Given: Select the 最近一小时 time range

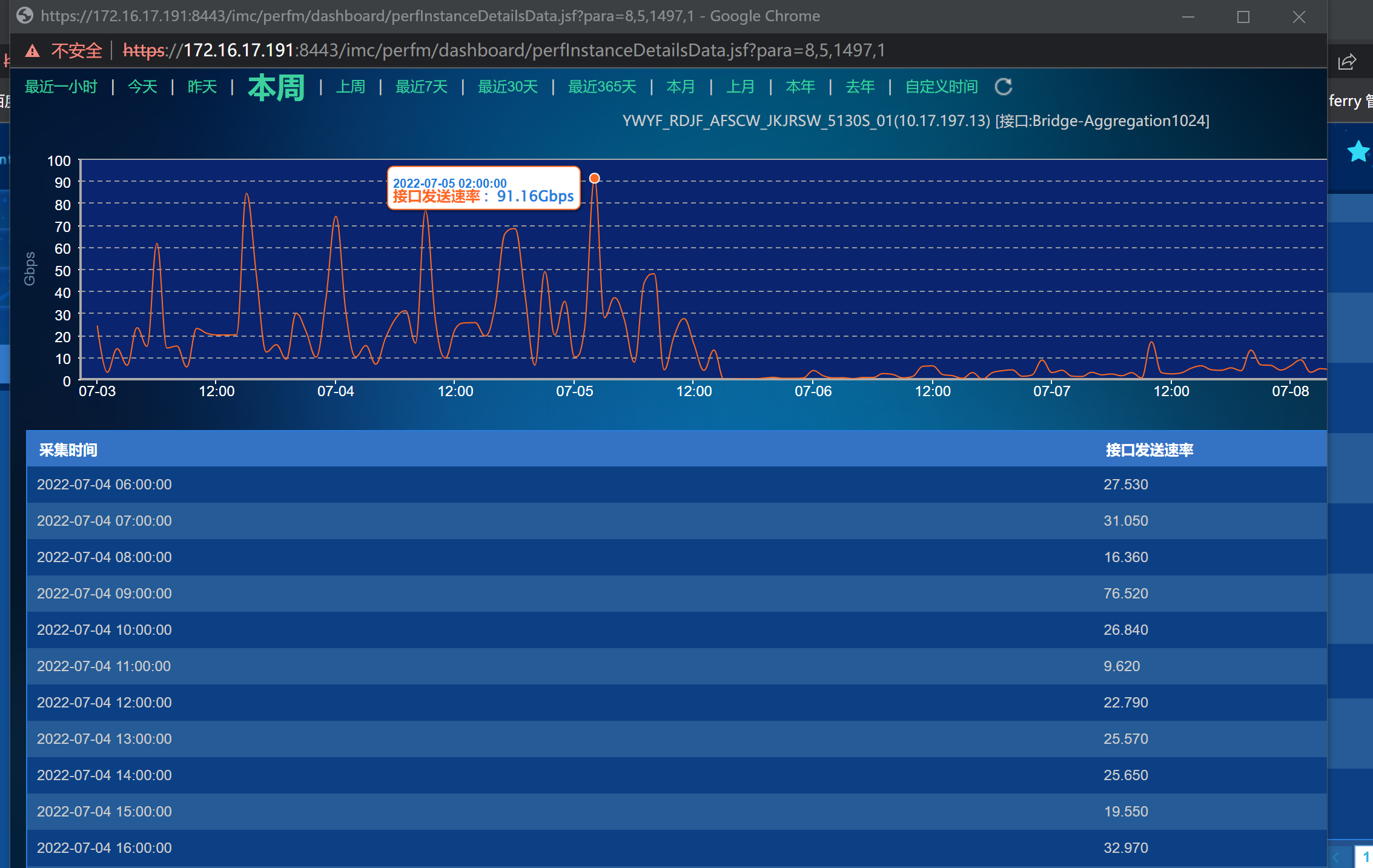Looking at the screenshot, I should pyautogui.click(x=61, y=87).
